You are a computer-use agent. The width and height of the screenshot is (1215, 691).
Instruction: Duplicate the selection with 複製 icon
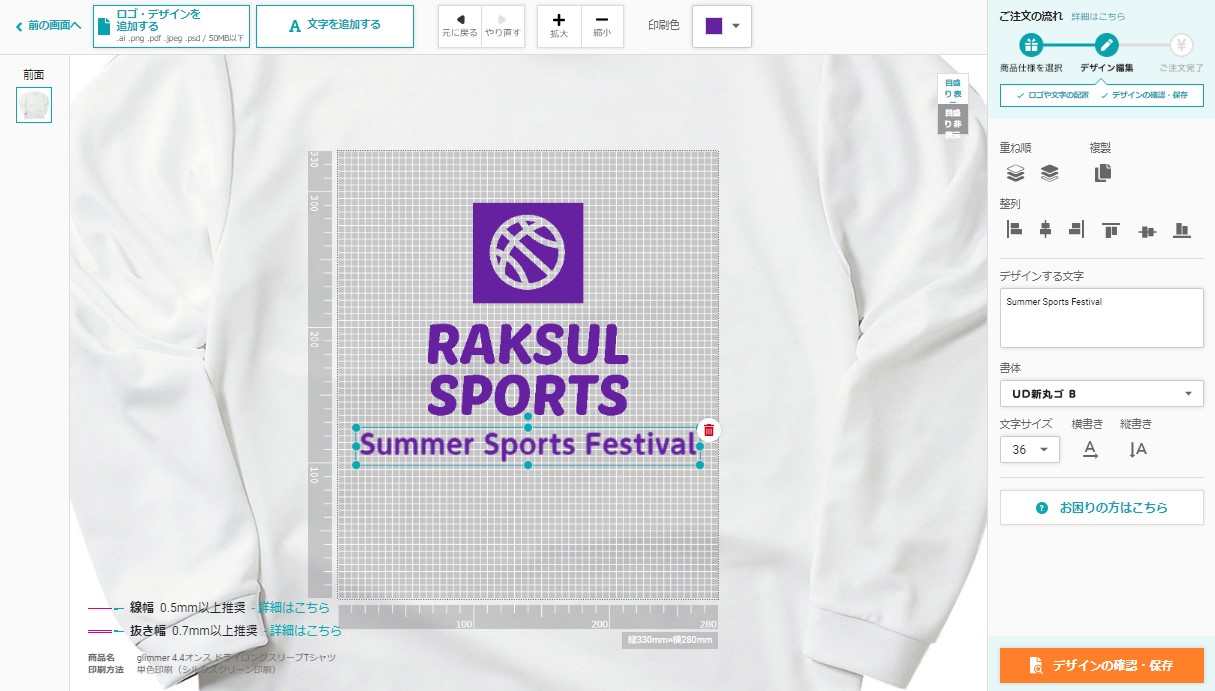(1103, 173)
